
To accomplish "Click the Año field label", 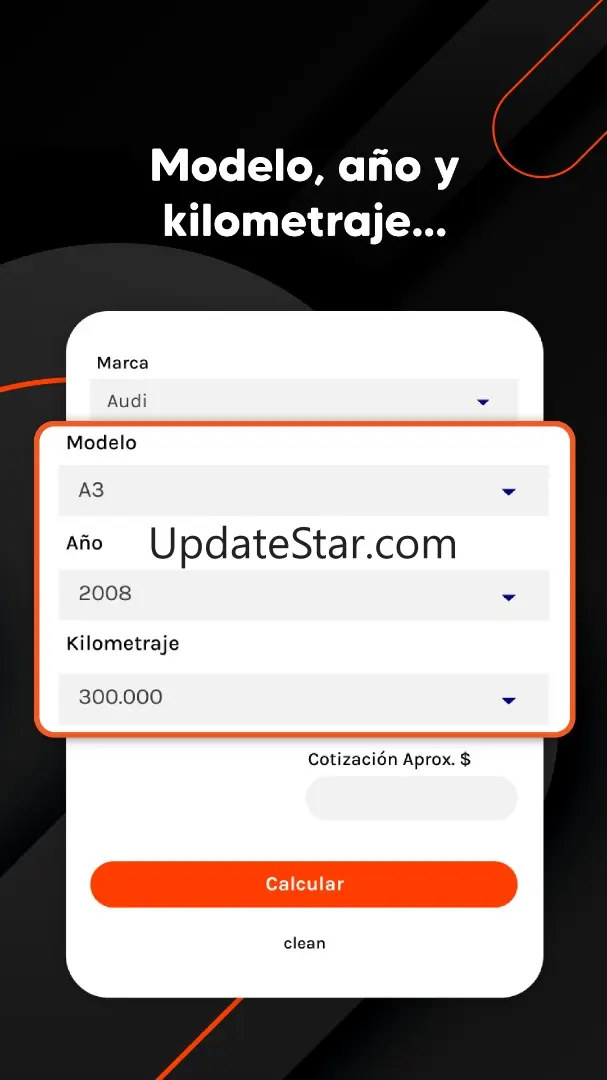I will [84, 543].
